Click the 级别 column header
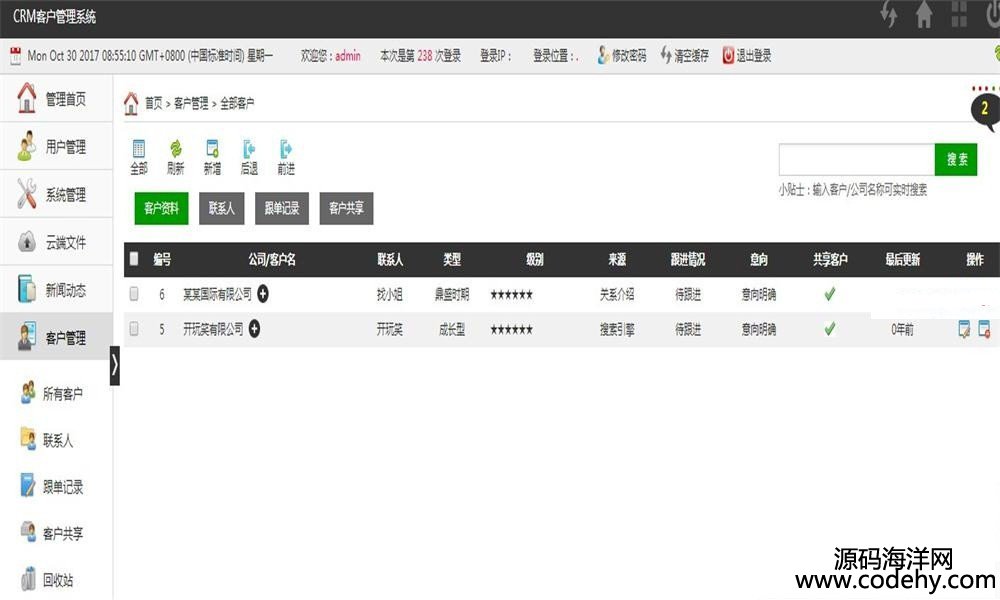 [x=535, y=260]
